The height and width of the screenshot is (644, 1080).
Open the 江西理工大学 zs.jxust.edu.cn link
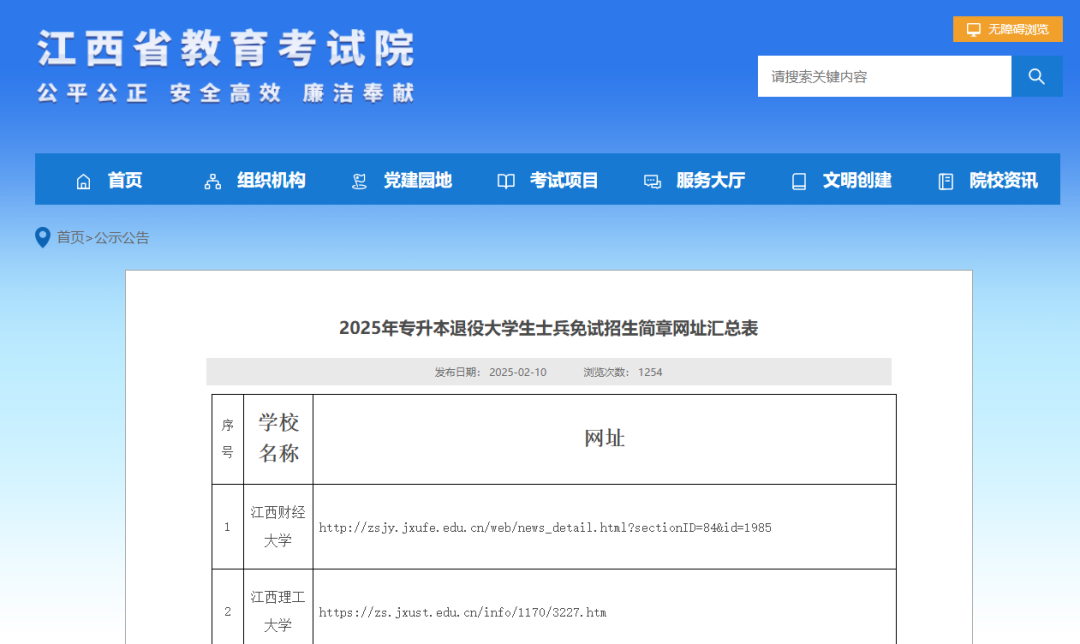coord(462,612)
